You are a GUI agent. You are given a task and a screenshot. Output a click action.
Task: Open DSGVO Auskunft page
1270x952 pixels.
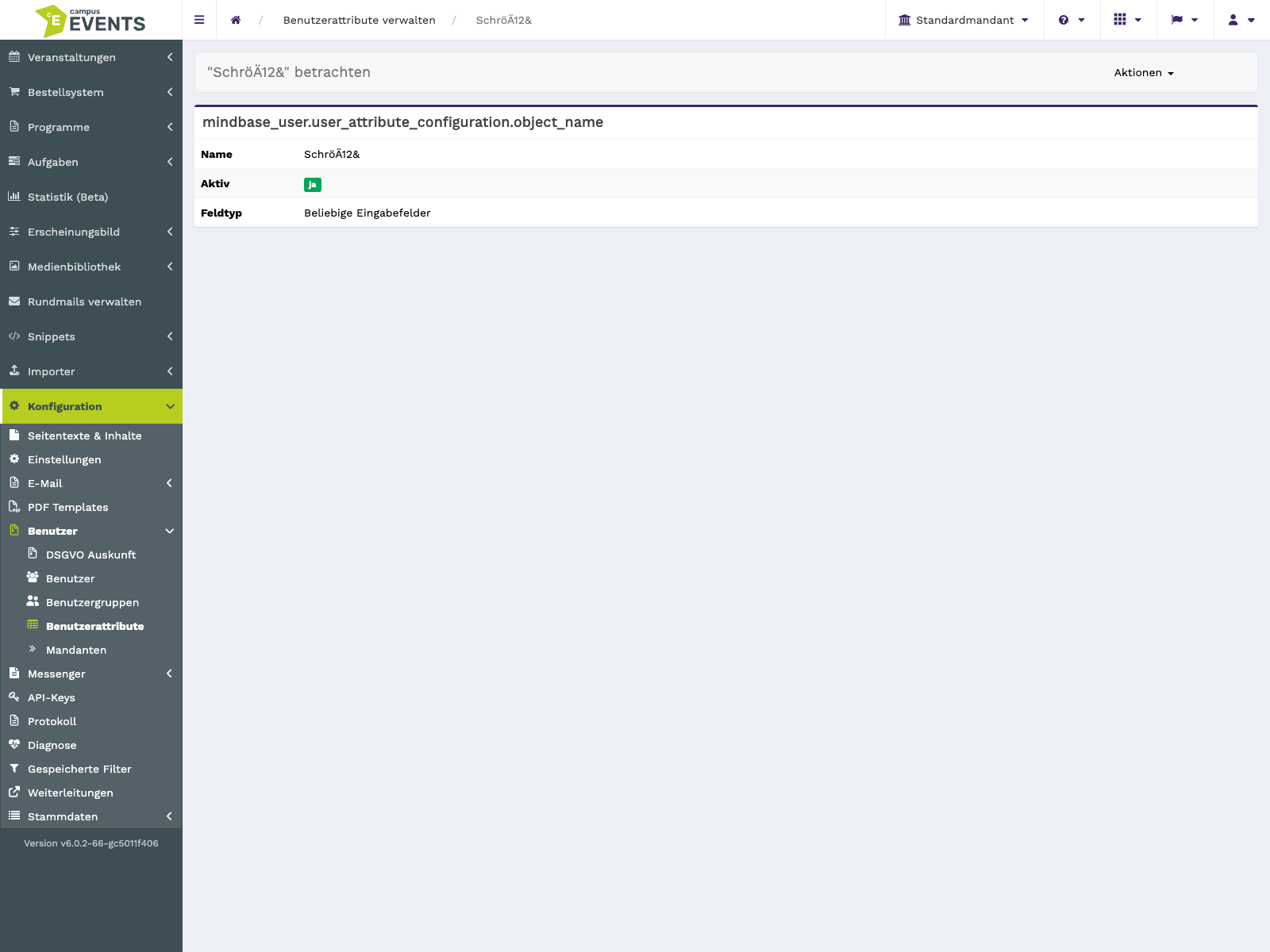click(x=91, y=555)
